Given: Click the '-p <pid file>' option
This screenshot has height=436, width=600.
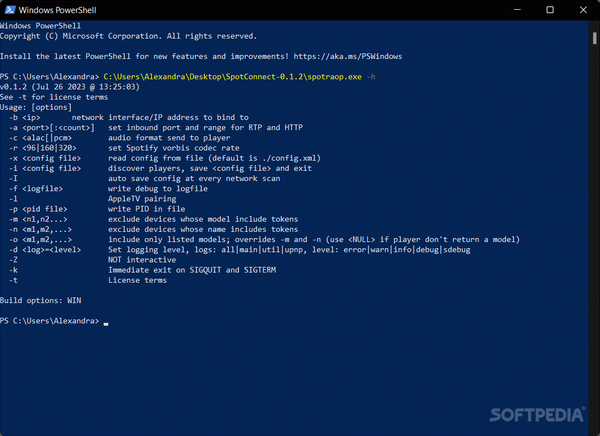Looking at the screenshot, I should pos(38,209).
